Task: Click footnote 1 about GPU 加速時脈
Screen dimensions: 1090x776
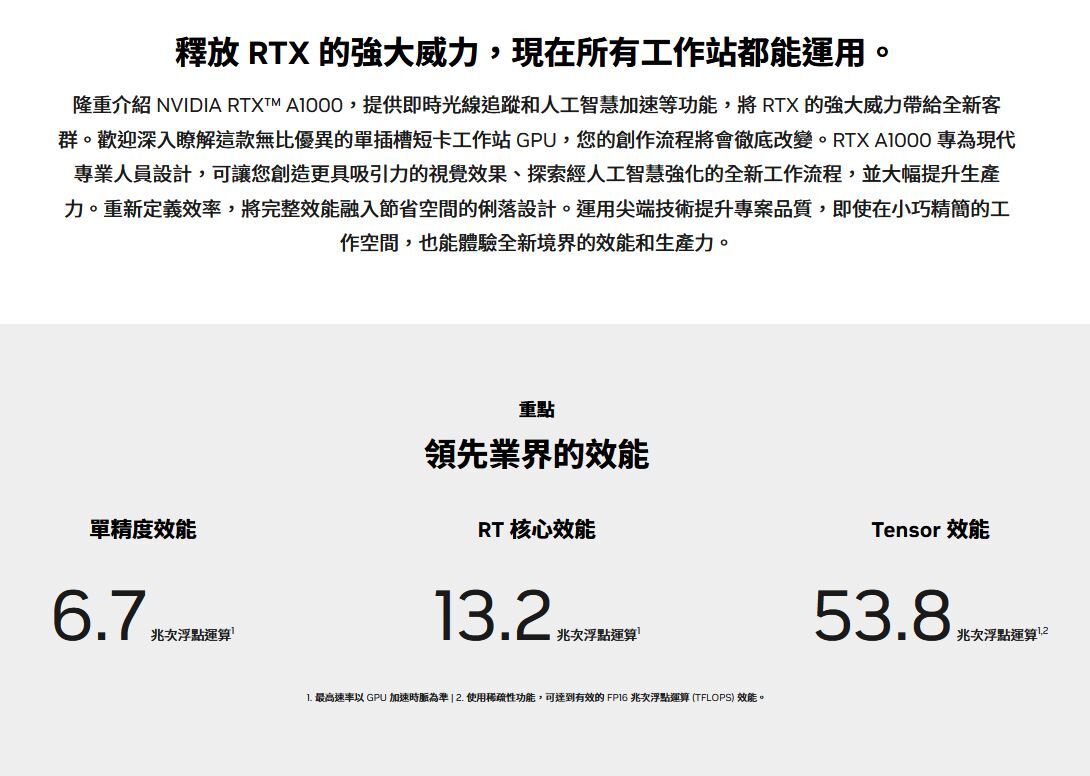Action: 377,697
